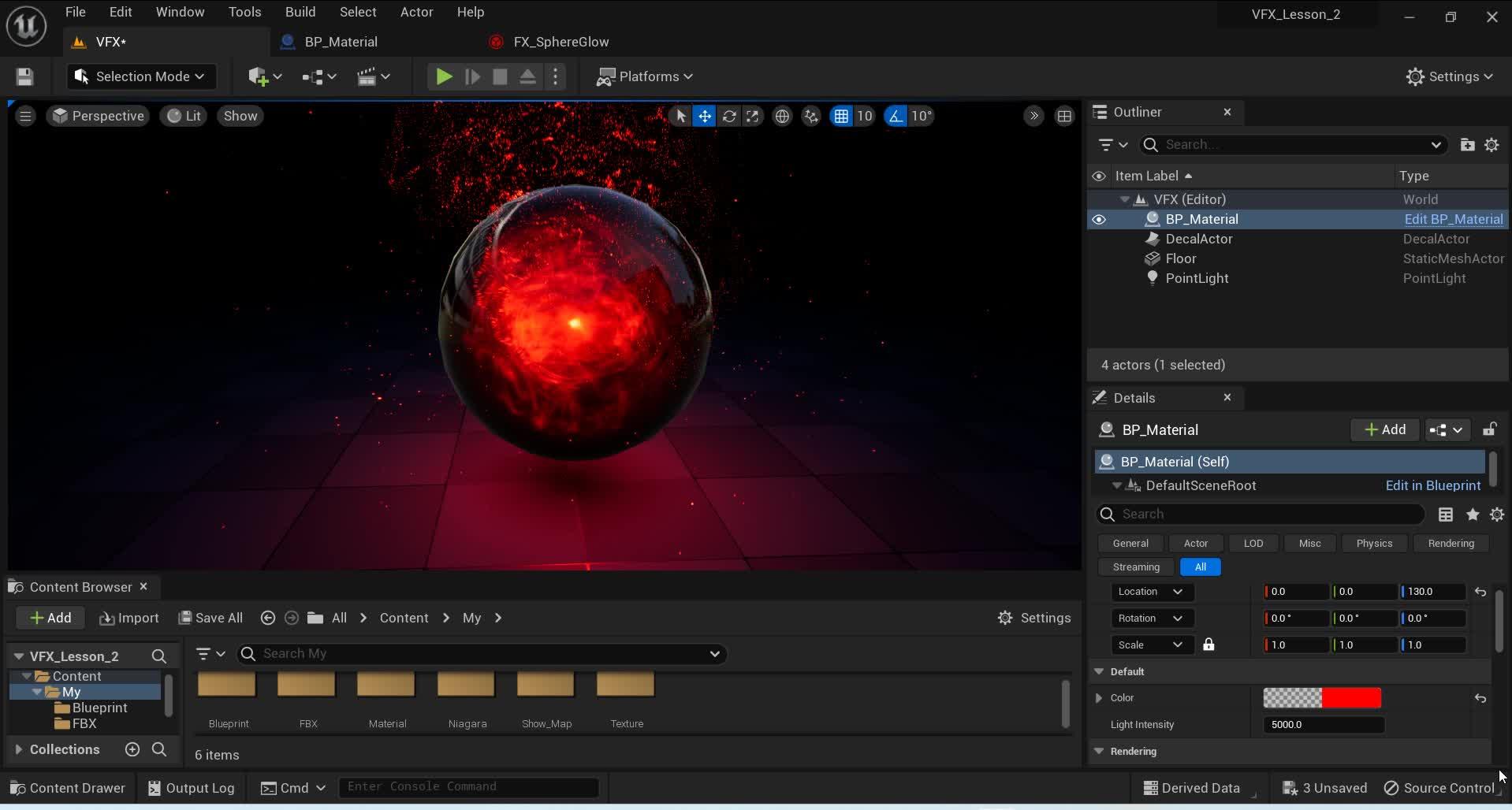This screenshot has height=810, width=1512.
Task: Click the viewport layout maximize icon
Action: click(x=1064, y=116)
